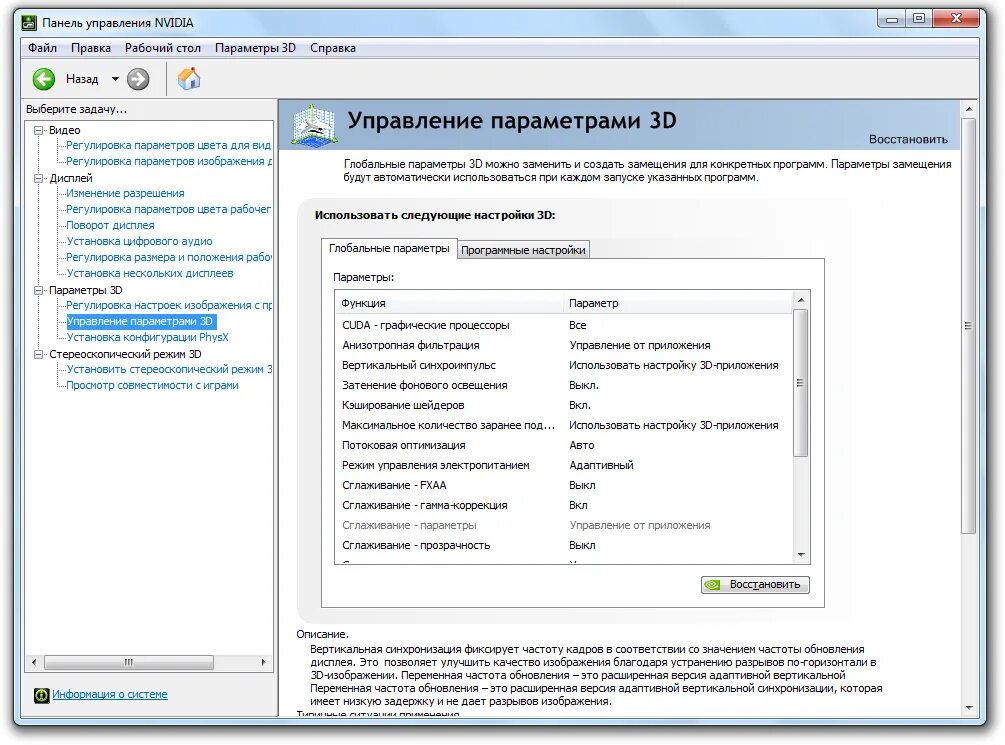Open the Правка menu

91,48
